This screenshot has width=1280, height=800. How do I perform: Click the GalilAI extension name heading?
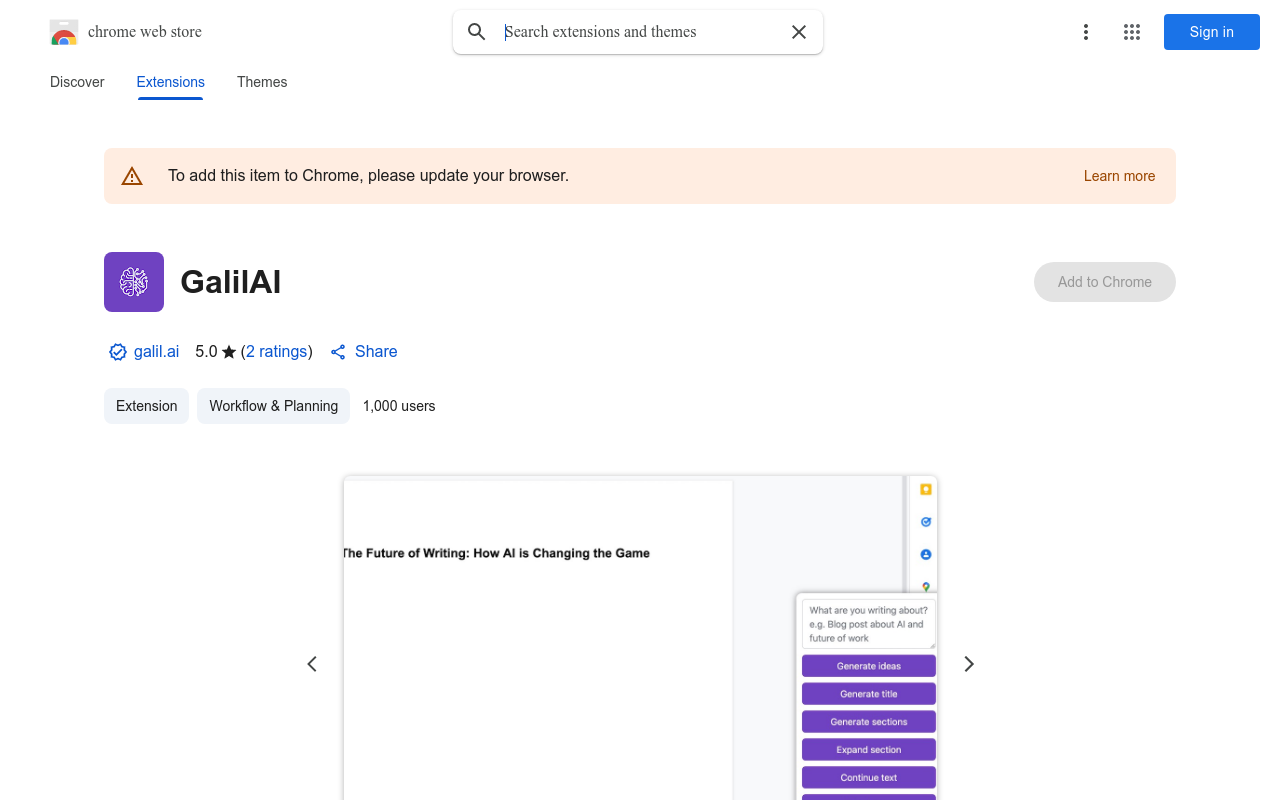231,282
